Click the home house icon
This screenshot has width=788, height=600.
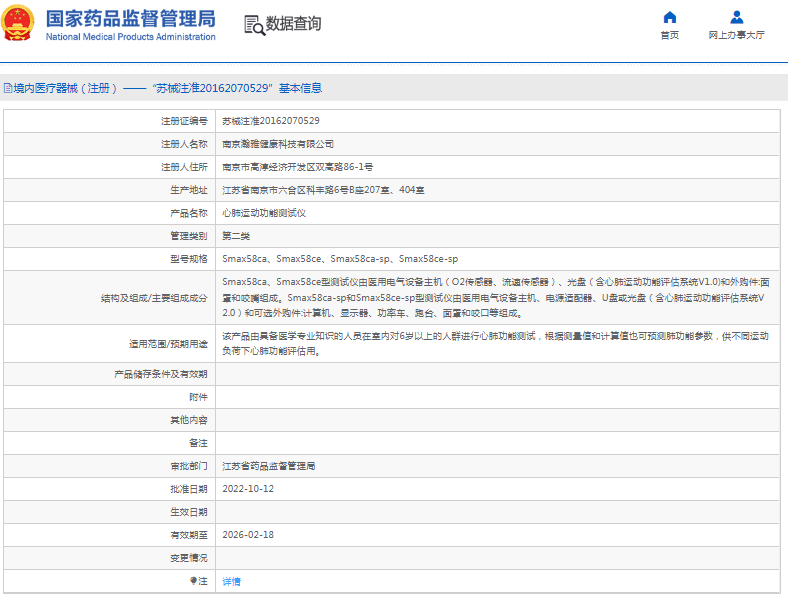pos(670,17)
